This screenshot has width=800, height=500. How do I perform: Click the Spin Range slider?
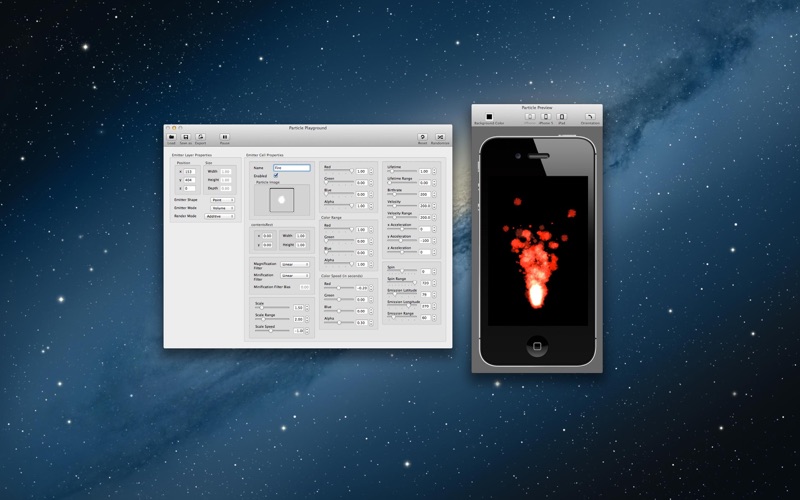click(402, 283)
